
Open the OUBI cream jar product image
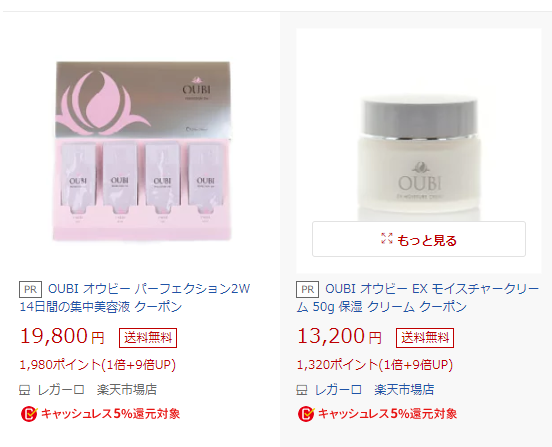coord(419,151)
